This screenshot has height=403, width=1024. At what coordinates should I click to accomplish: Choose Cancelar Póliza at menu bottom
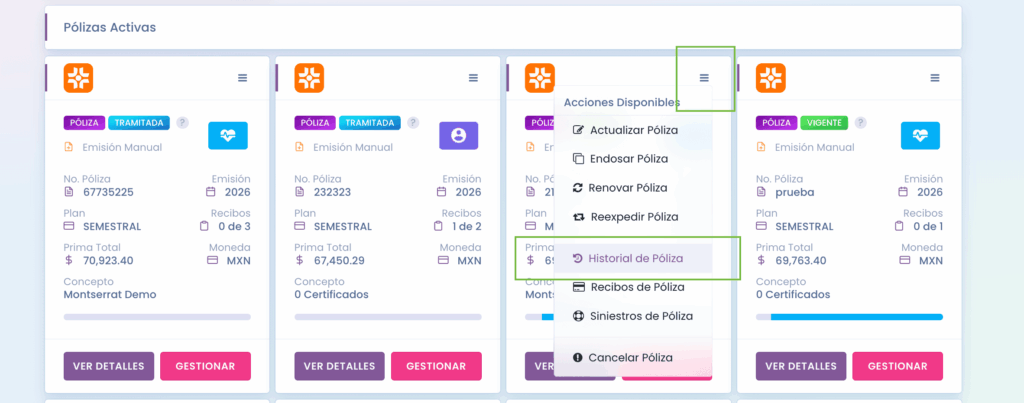633,357
